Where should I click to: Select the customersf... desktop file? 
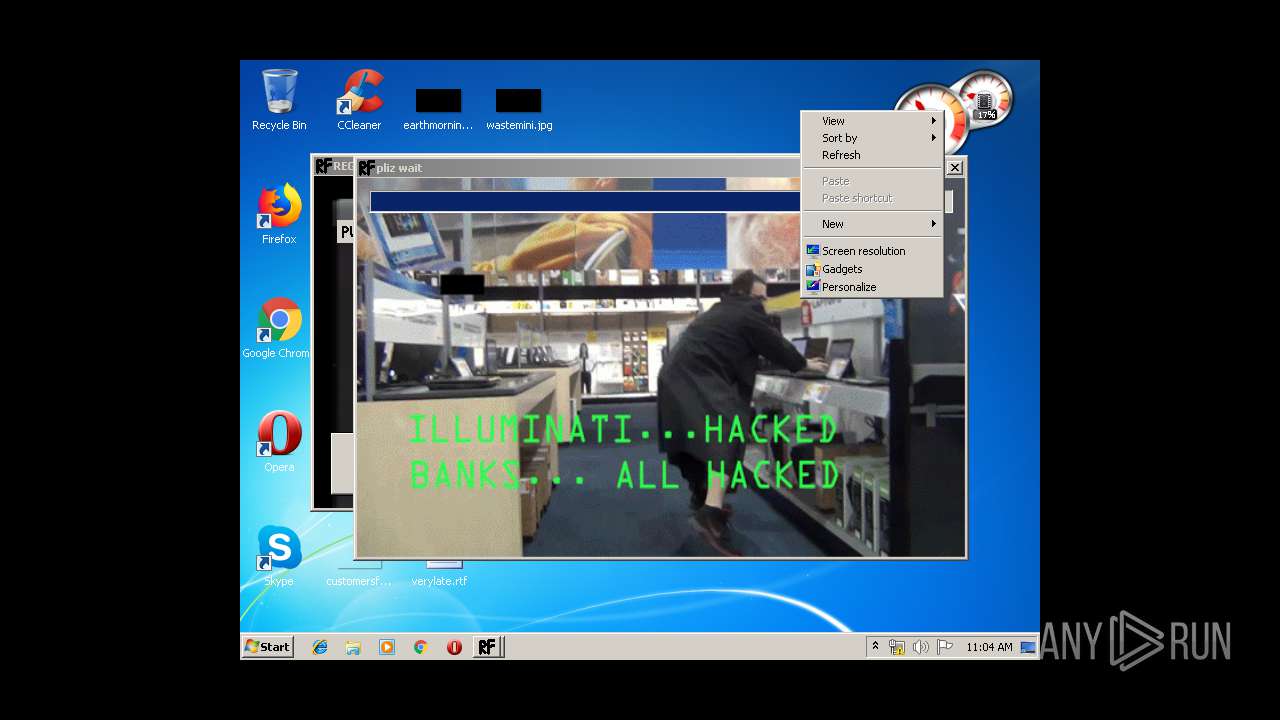pos(359,574)
